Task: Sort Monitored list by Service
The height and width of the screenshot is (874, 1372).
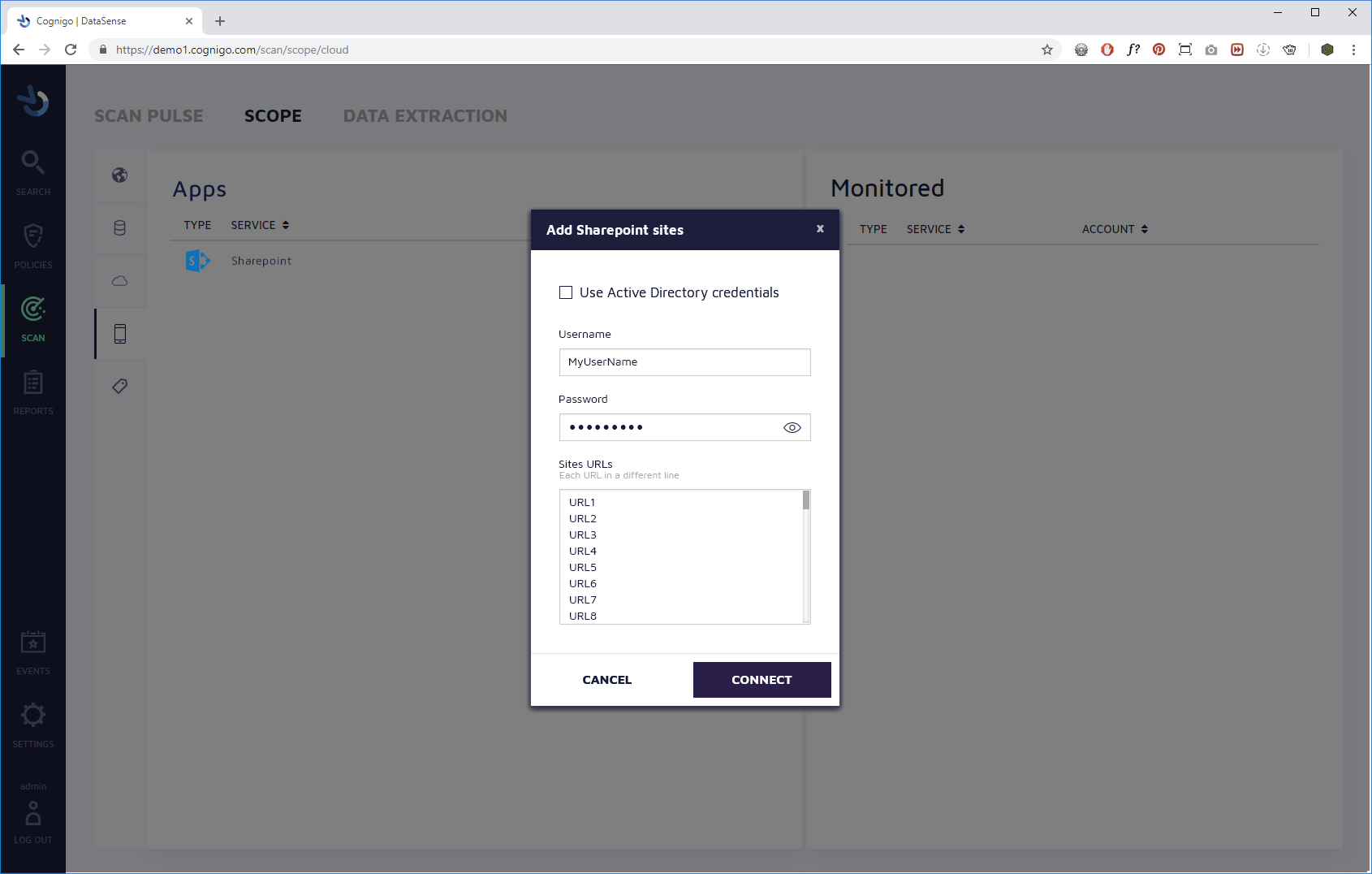Action: 935,229
